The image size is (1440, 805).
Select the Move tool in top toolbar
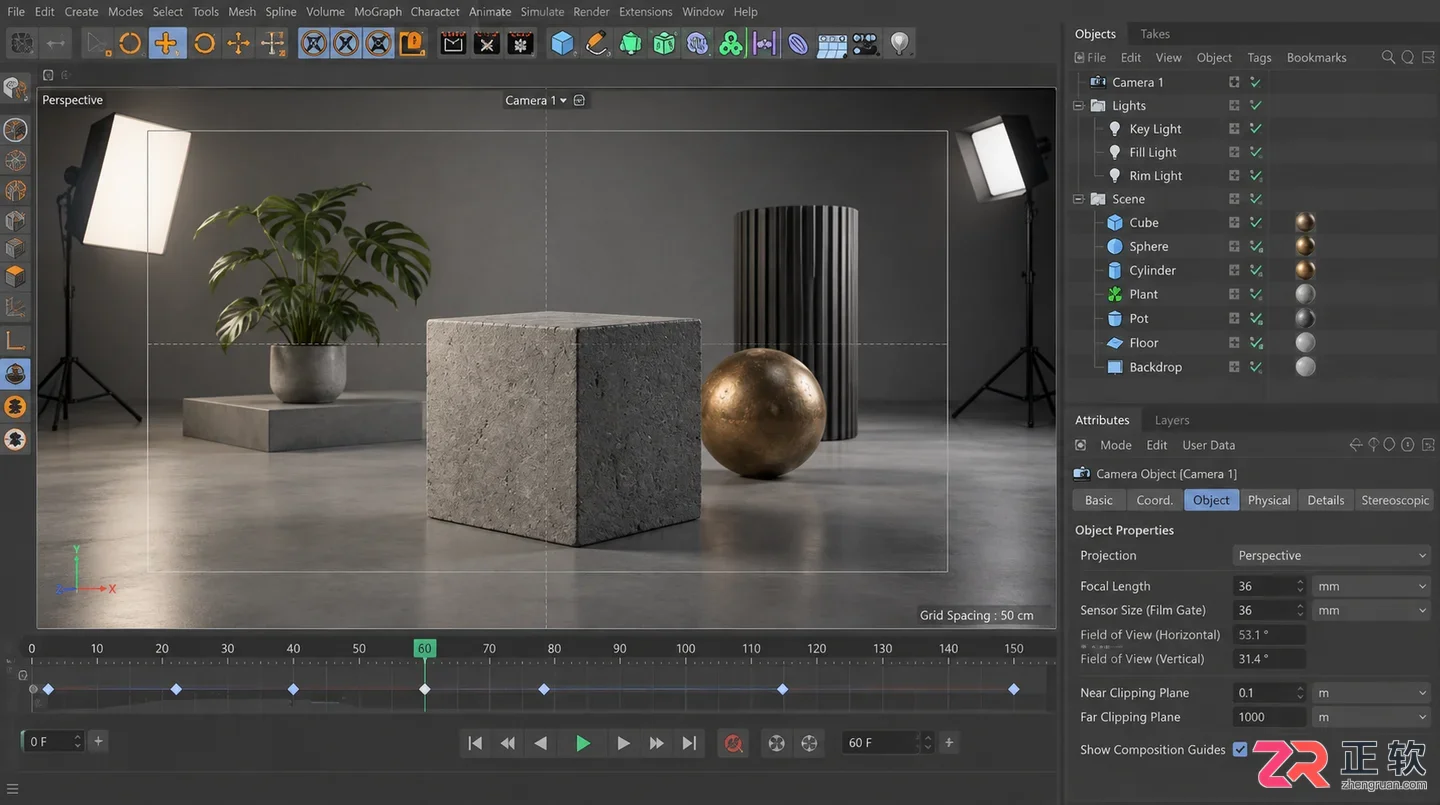(167, 43)
